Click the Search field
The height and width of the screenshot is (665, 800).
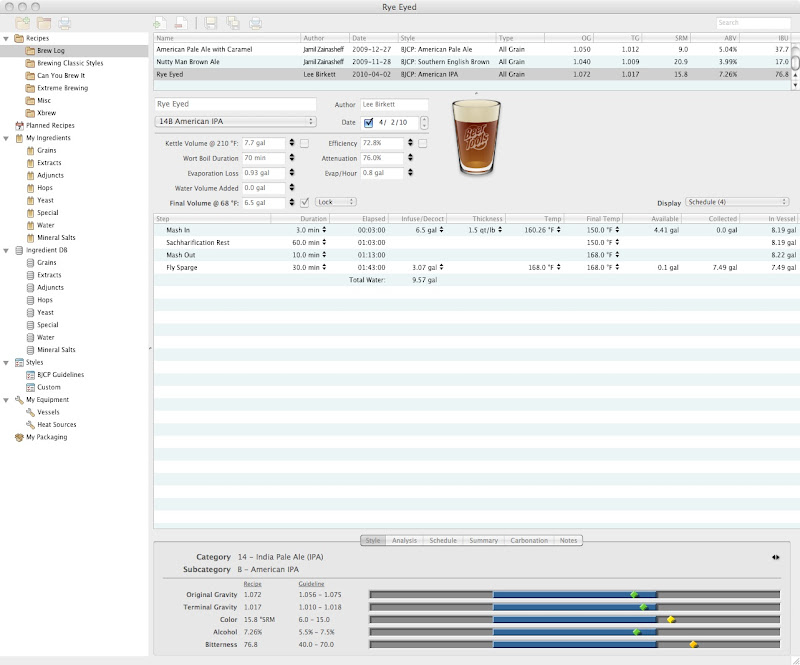pos(755,22)
